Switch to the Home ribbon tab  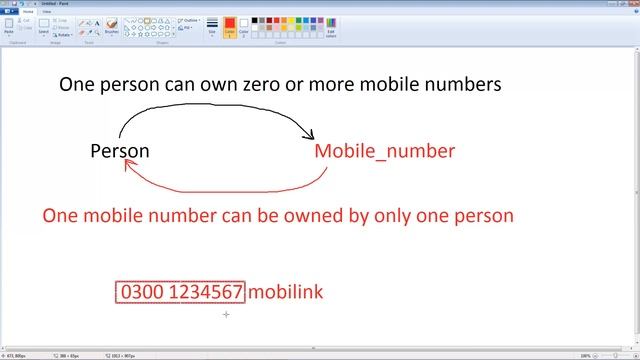point(28,11)
